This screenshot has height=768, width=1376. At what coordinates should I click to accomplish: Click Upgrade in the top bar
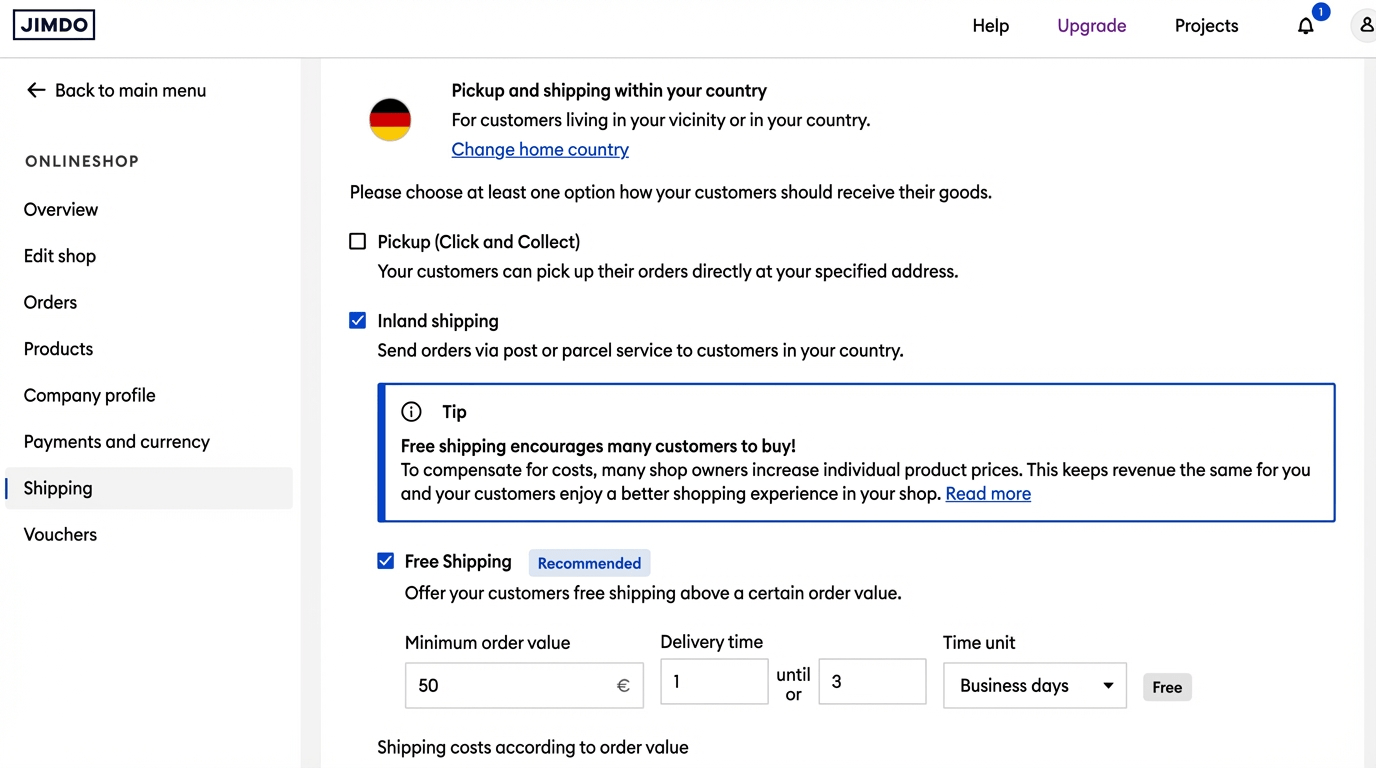1091,26
